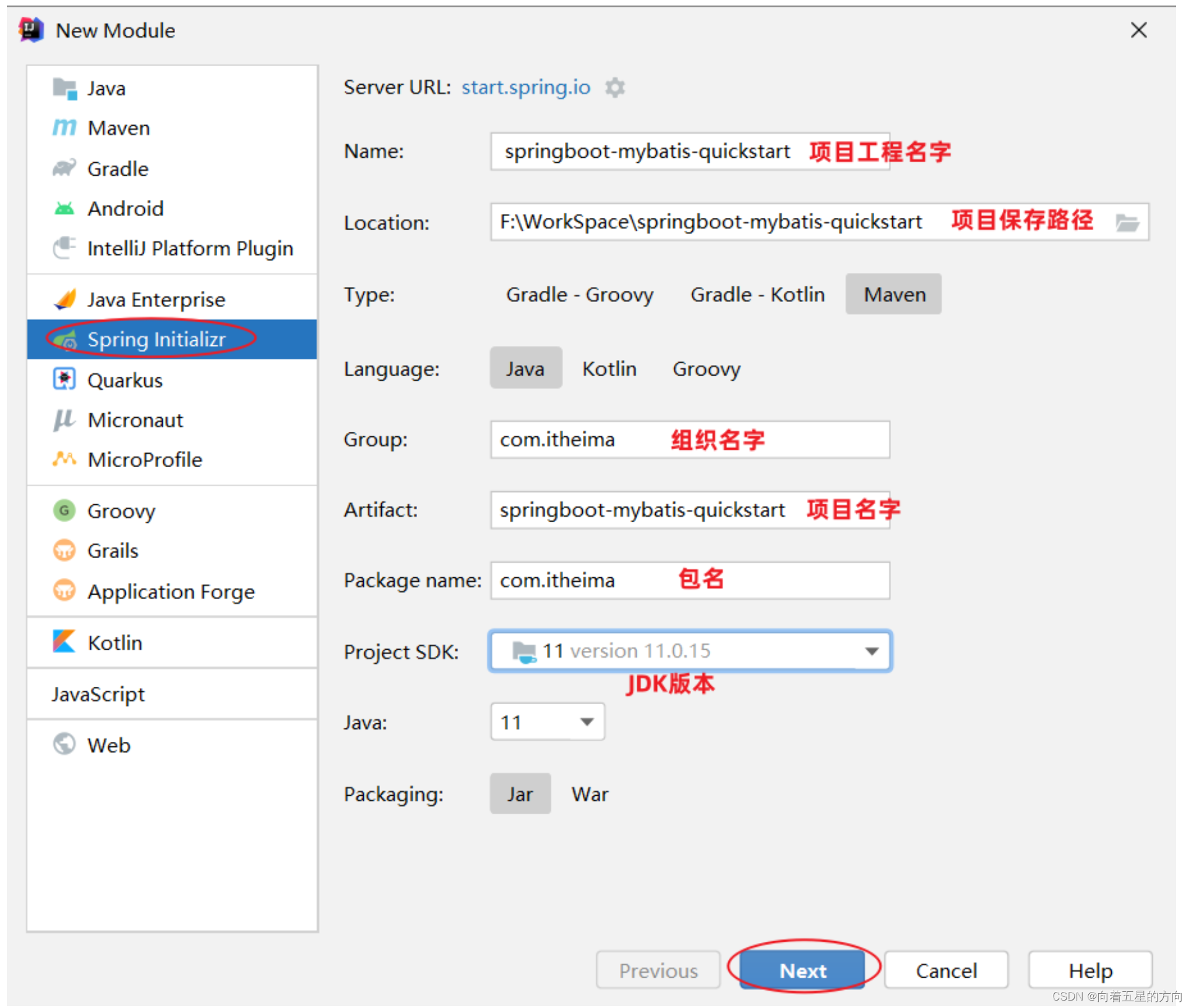Image resolution: width=1191 pixels, height=1008 pixels.
Task: Click the Help button
Action: pos(1090,970)
